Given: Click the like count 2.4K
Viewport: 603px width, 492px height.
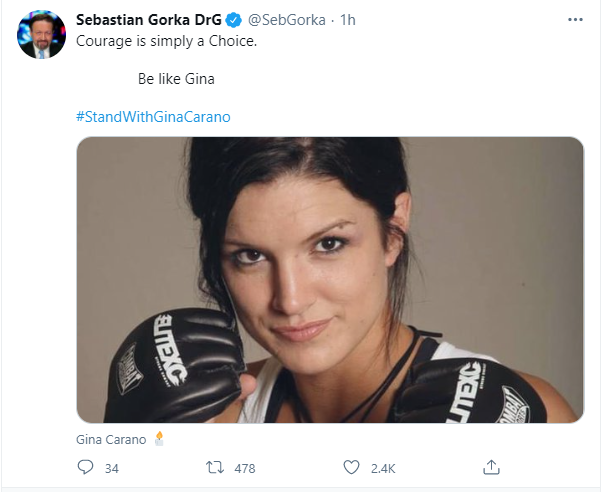Looking at the screenshot, I should click(384, 468).
